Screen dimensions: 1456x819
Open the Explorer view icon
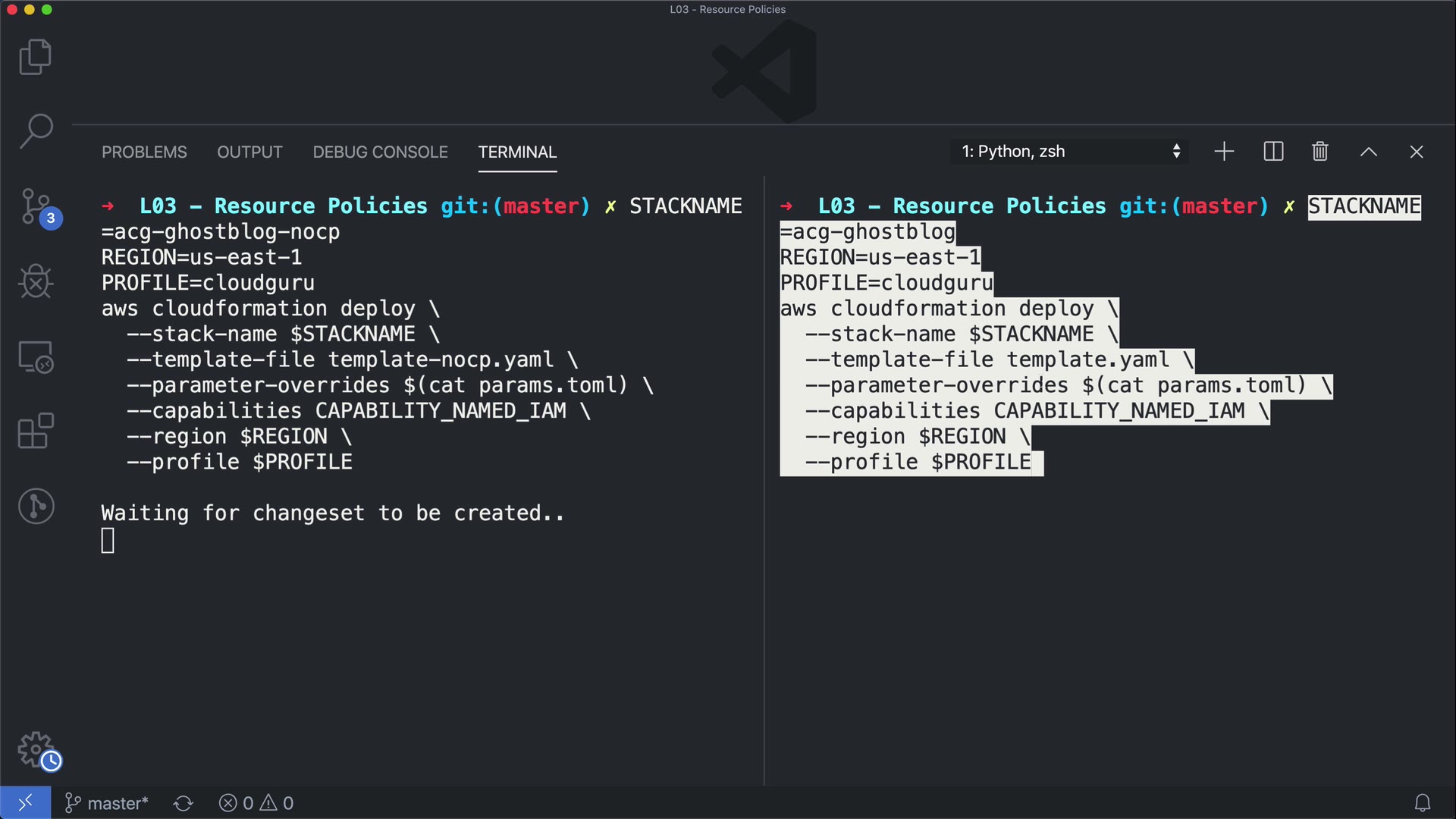tap(35, 57)
